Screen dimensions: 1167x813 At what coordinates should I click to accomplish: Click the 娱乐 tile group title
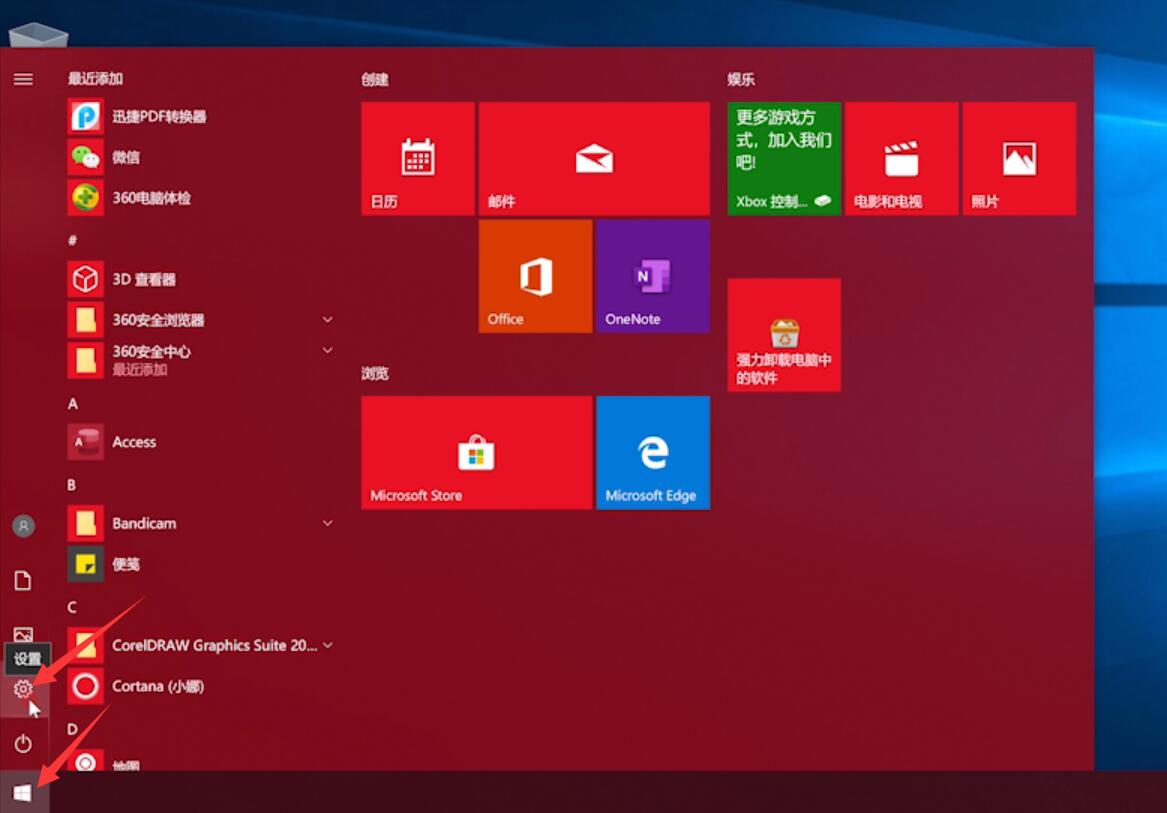pyautogui.click(x=741, y=80)
